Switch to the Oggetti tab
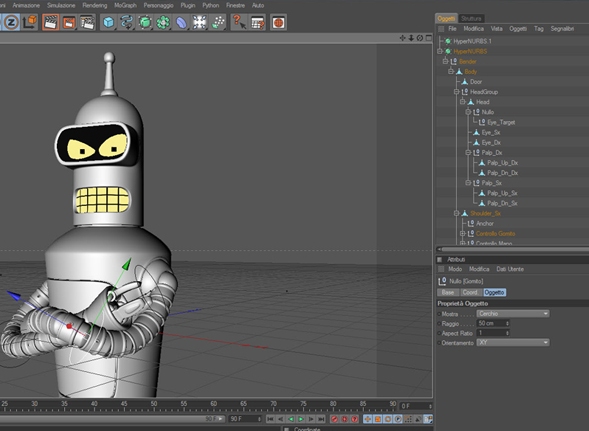 coord(446,18)
